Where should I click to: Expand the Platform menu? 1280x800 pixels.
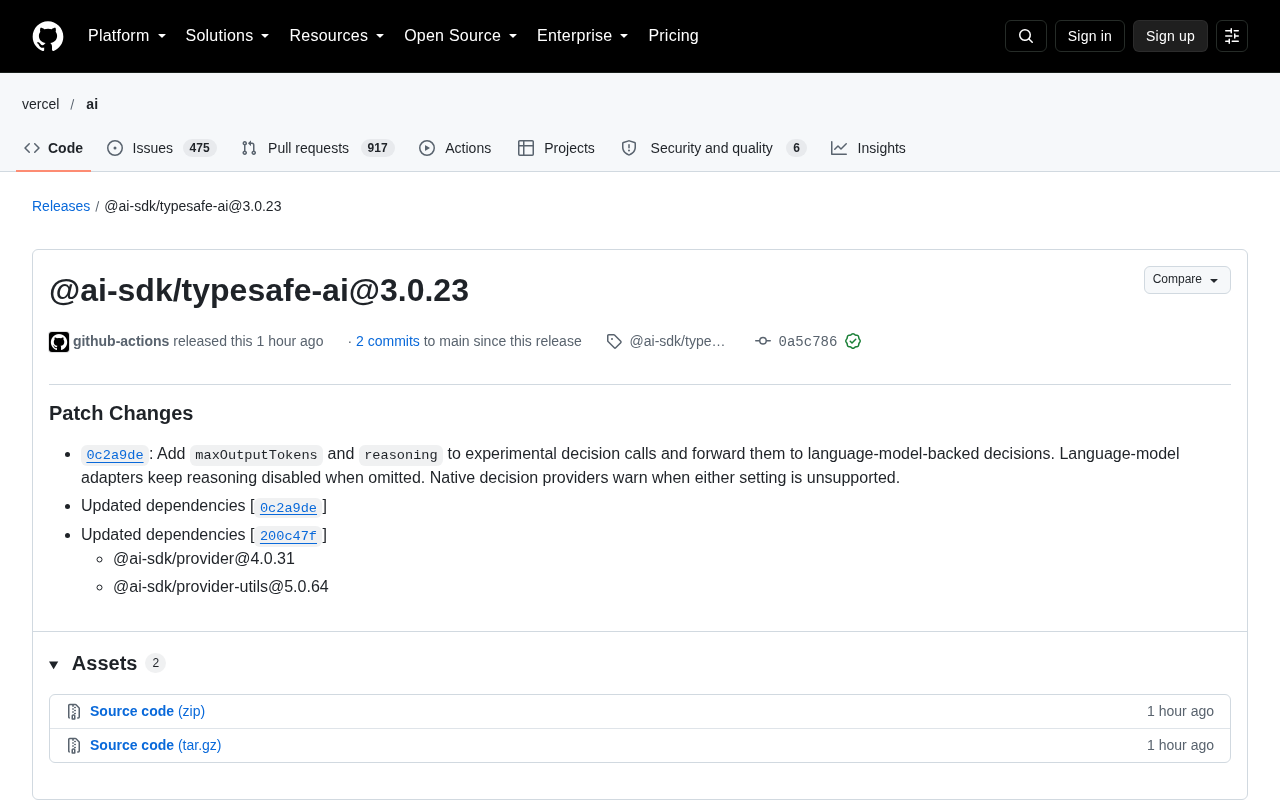pyautogui.click(x=127, y=36)
